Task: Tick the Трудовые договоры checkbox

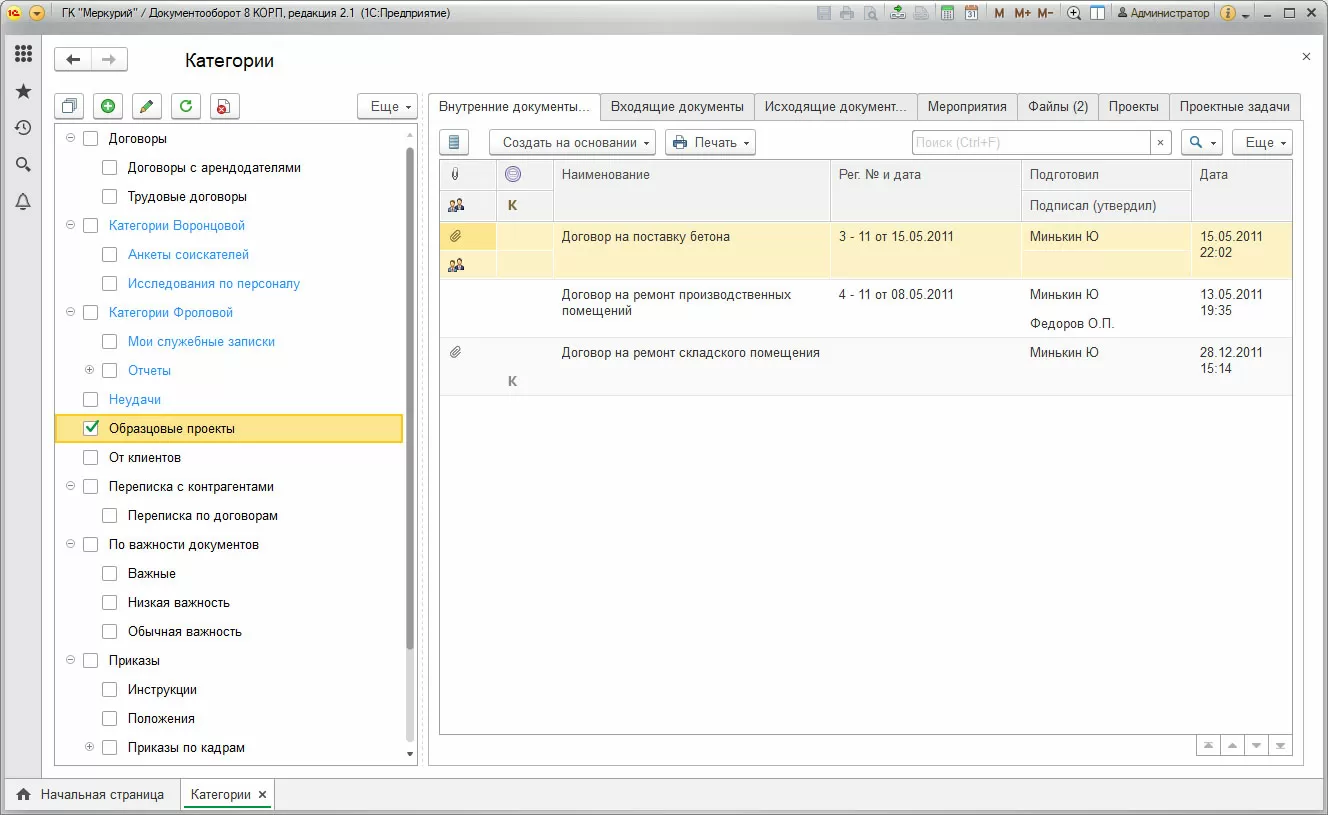Action: tap(110, 197)
